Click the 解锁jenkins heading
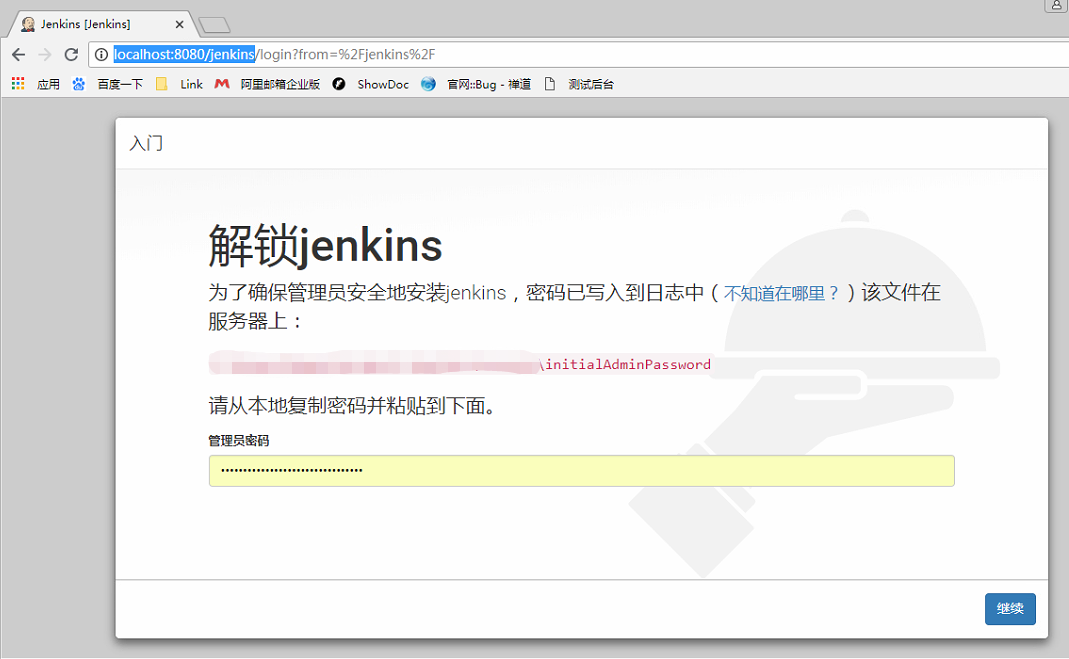 pyautogui.click(x=325, y=245)
